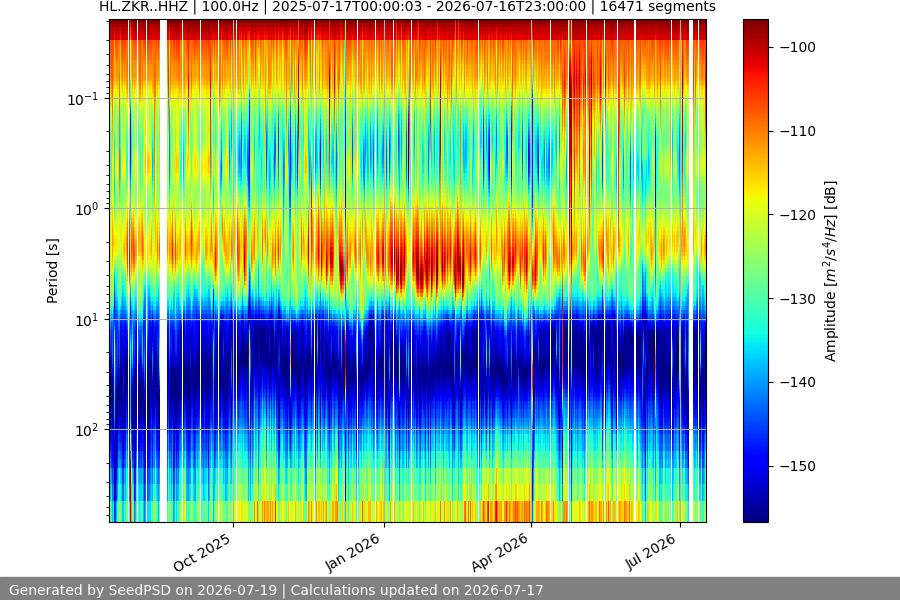Click the 10¹ y-axis tick label
Viewport: 900px width, 600px height.
pos(87,320)
